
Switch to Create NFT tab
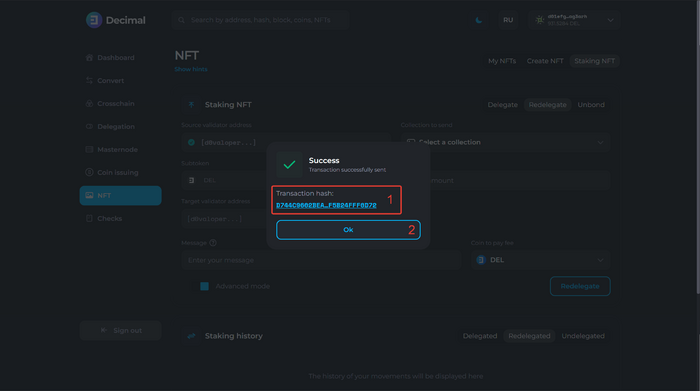545,61
